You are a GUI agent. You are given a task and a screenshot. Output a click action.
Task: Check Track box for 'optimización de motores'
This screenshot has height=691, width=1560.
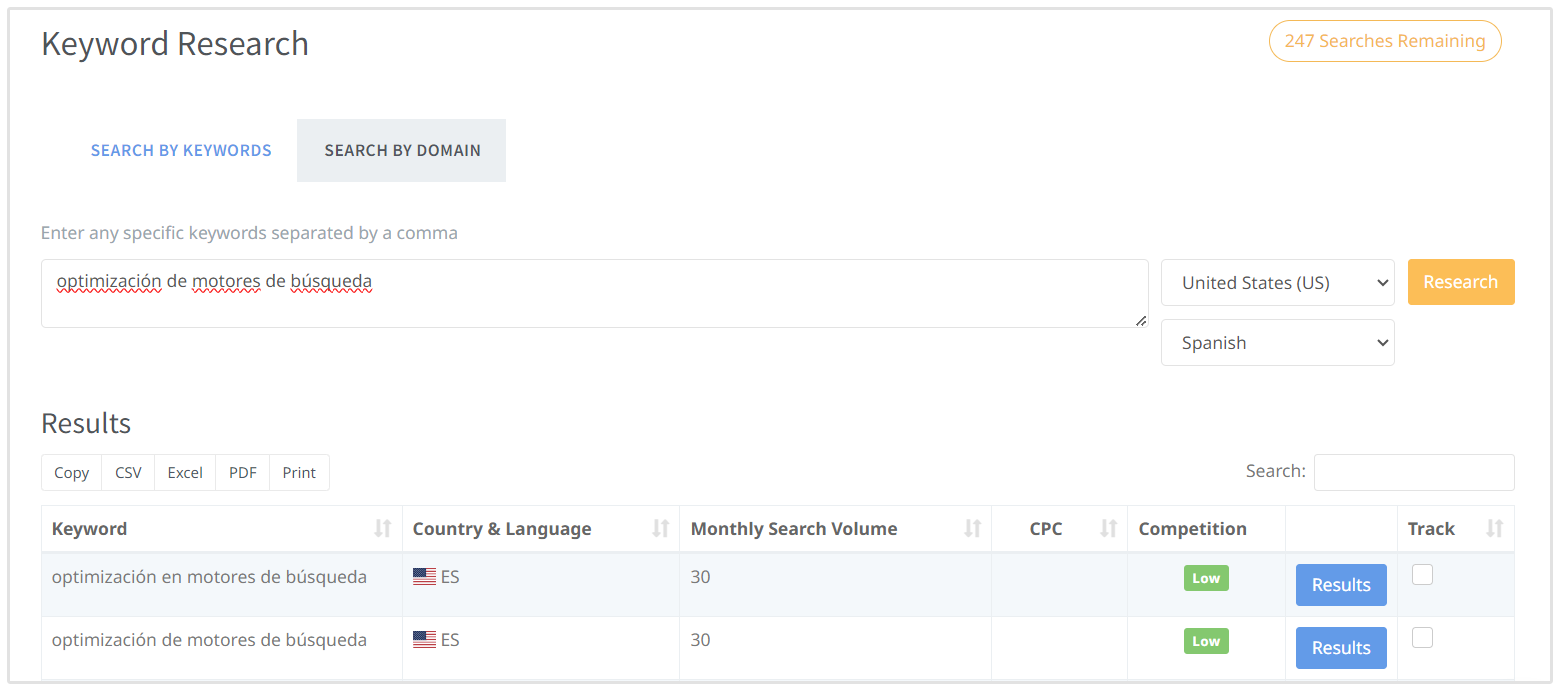point(1422,637)
